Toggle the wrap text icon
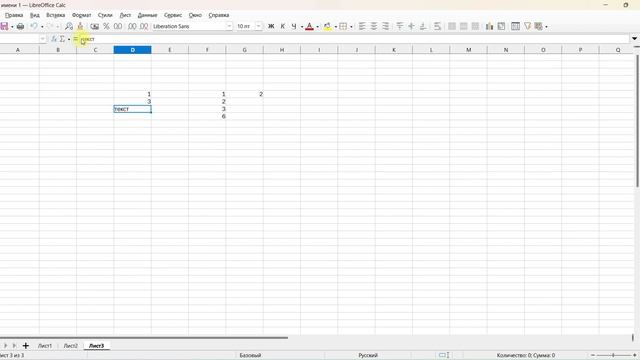Image resolution: width=640 pixels, height=360 pixels. click(x=437, y=26)
